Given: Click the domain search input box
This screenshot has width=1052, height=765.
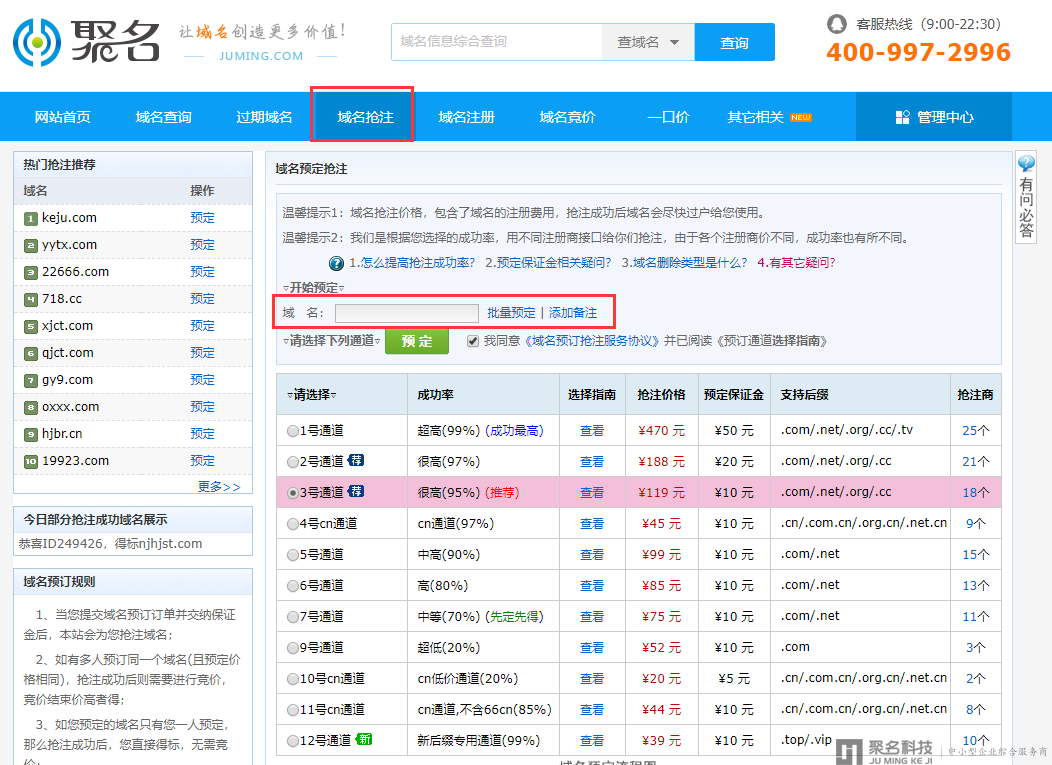Looking at the screenshot, I should point(497,42).
